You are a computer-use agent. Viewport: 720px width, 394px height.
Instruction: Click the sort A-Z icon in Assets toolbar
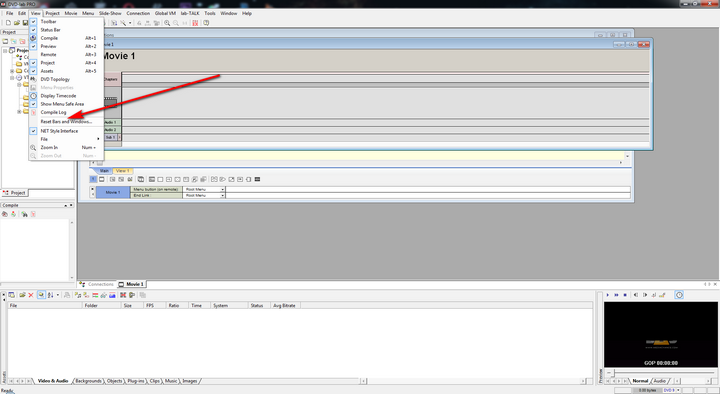click(51, 295)
